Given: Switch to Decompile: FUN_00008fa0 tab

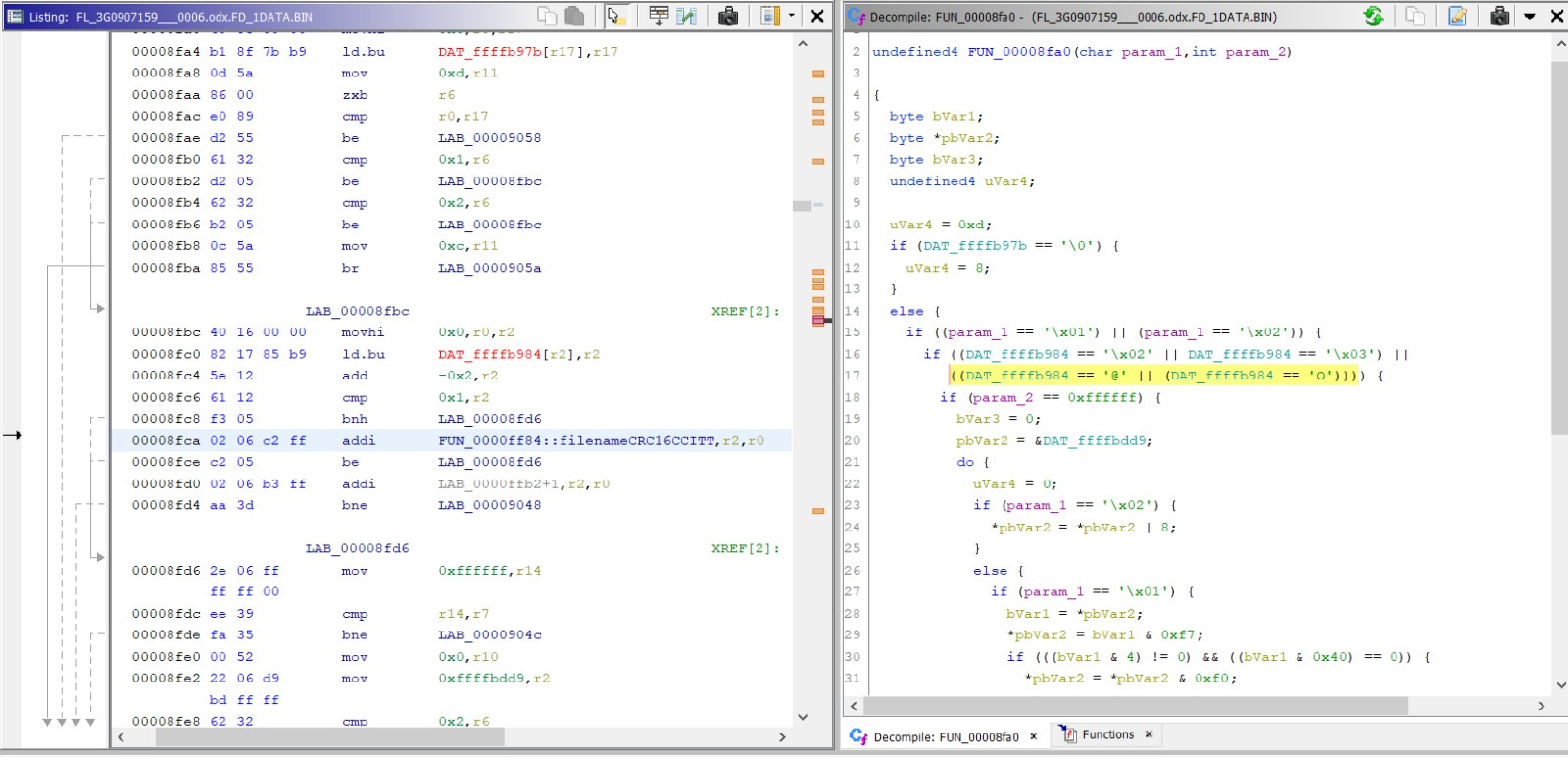Looking at the screenshot, I should tap(946, 736).
